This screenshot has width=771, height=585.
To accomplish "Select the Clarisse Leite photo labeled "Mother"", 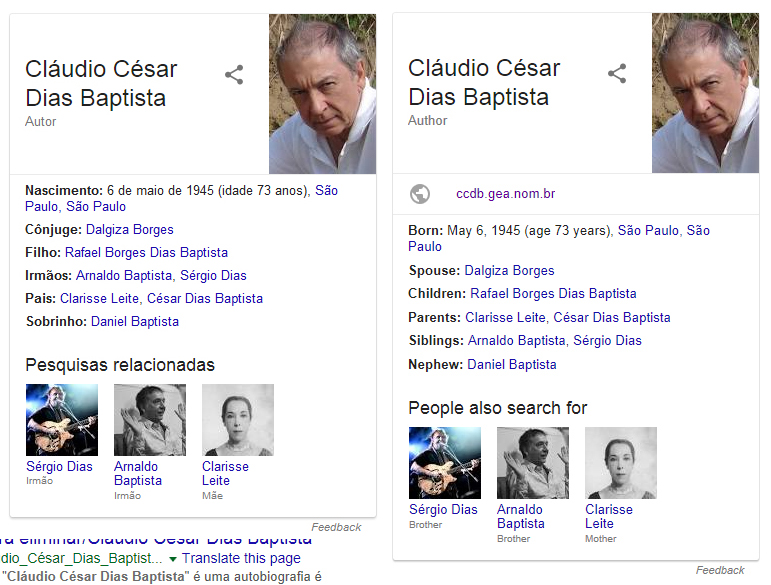I will (621, 463).
